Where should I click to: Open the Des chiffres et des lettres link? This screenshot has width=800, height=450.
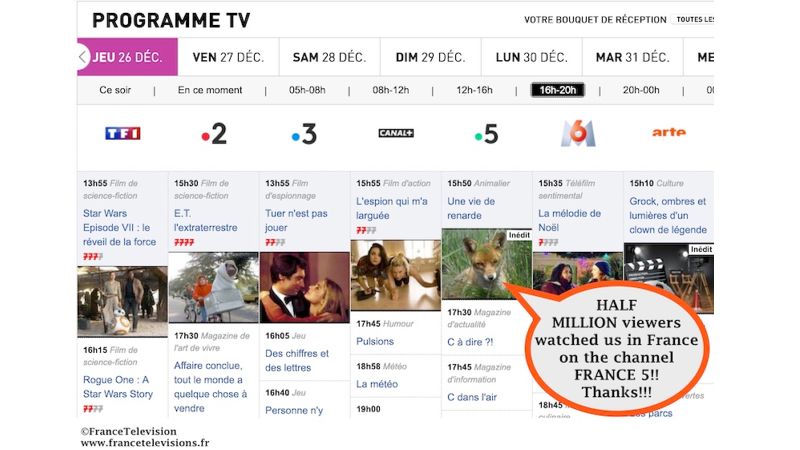tap(296, 360)
